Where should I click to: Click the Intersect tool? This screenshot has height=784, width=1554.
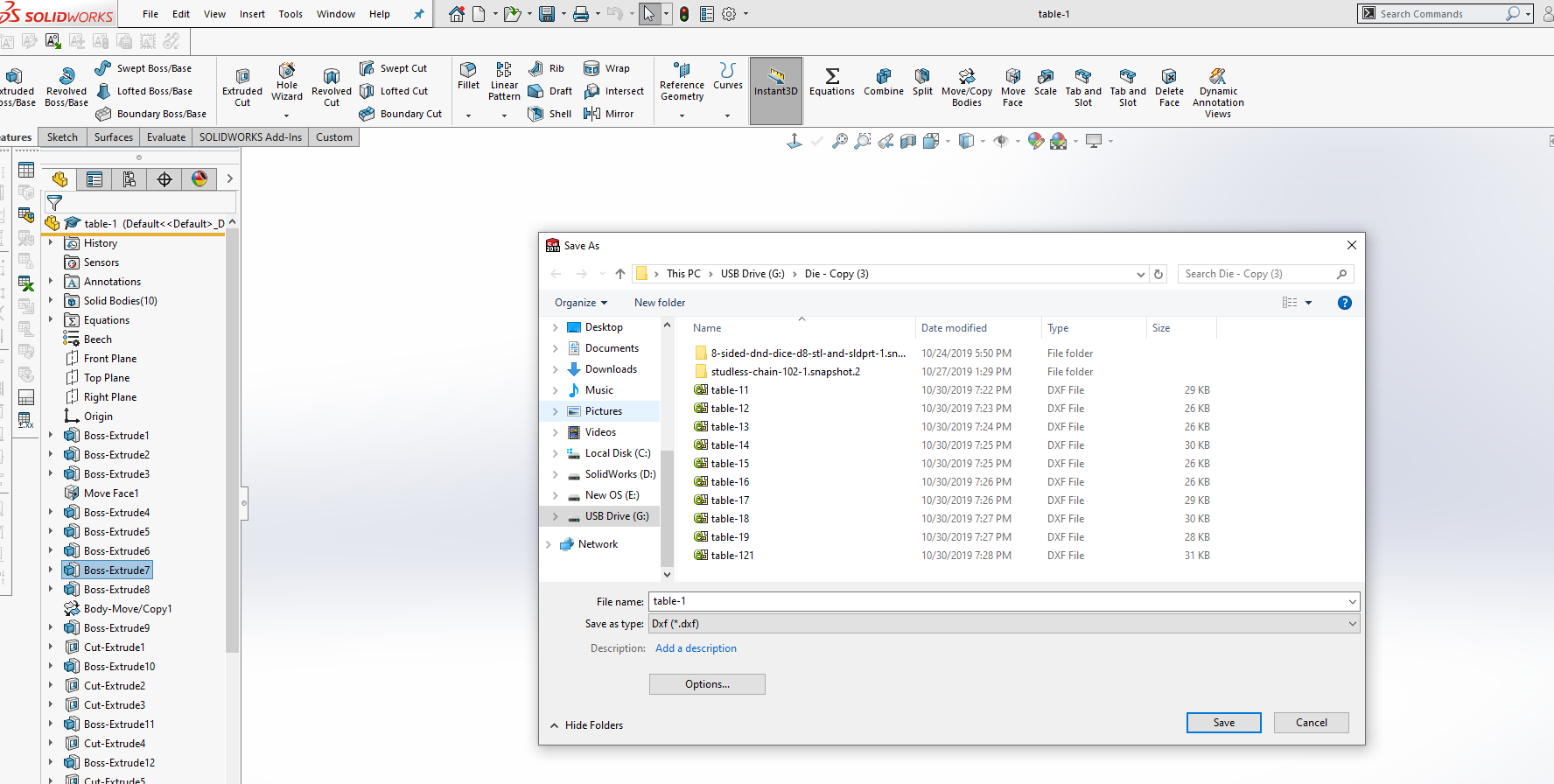pyautogui.click(x=613, y=91)
